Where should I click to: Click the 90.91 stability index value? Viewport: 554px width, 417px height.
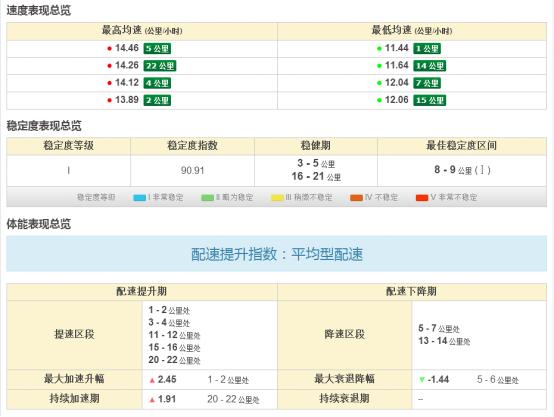(x=192, y=171)
